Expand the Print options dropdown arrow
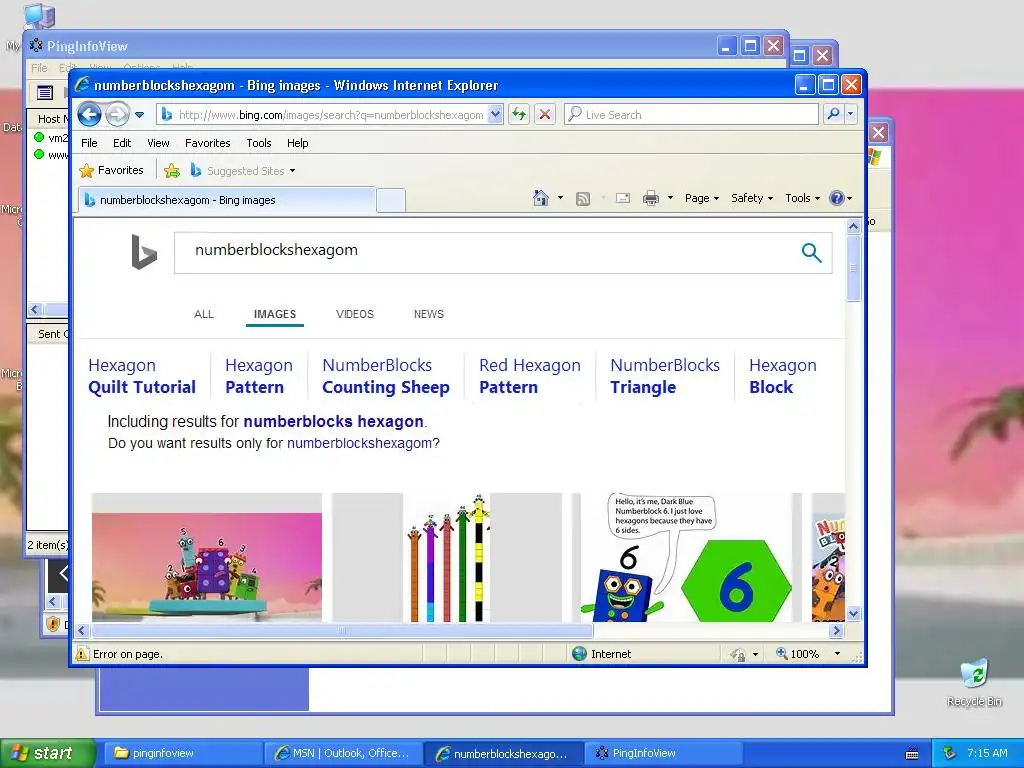Viewport: 1024px width, 768px height. pyautogui.click(x=670, y=198)
